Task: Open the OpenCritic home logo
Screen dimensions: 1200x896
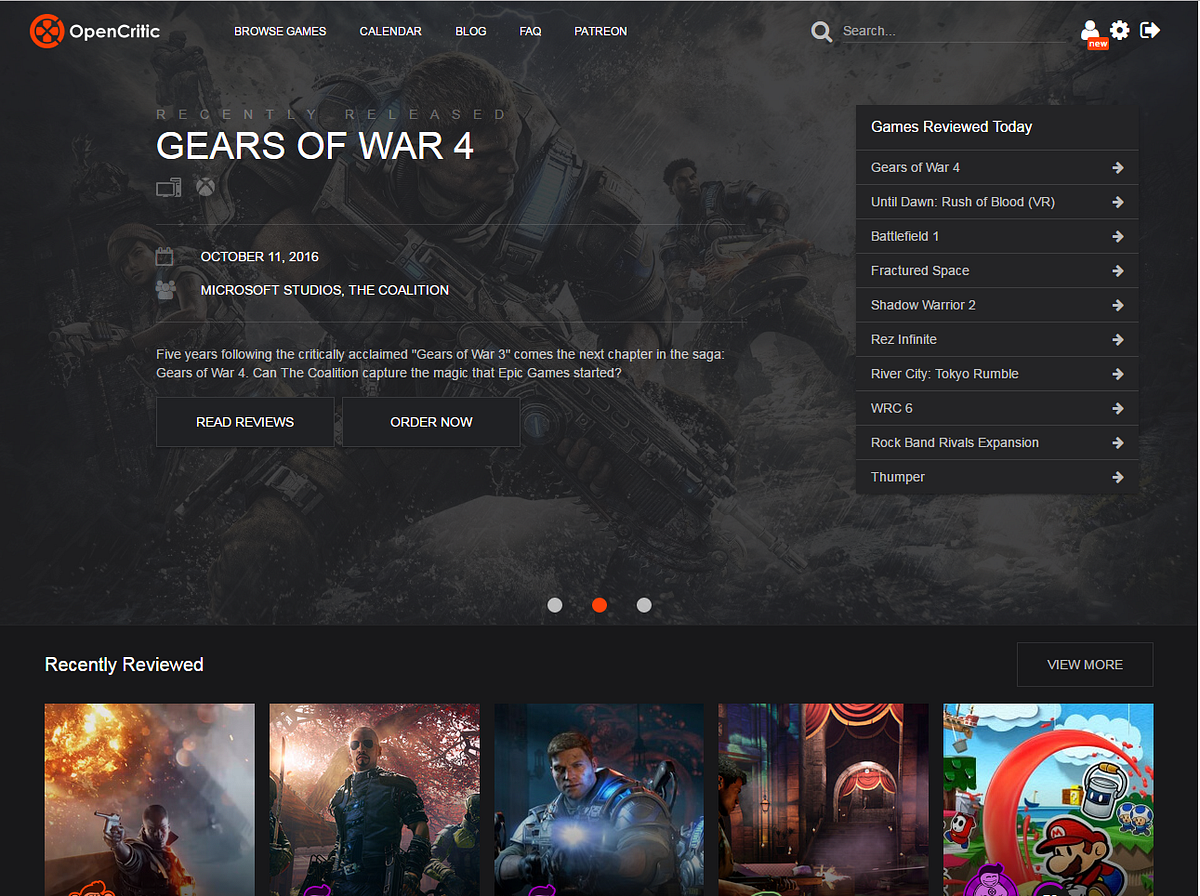Action: click(94, 30)
